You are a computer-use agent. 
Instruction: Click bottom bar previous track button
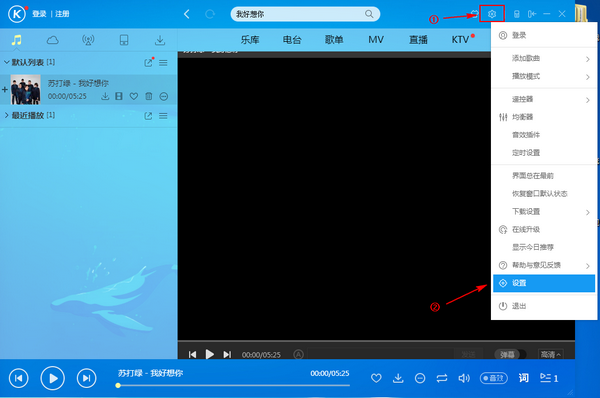tap(18, 378)
